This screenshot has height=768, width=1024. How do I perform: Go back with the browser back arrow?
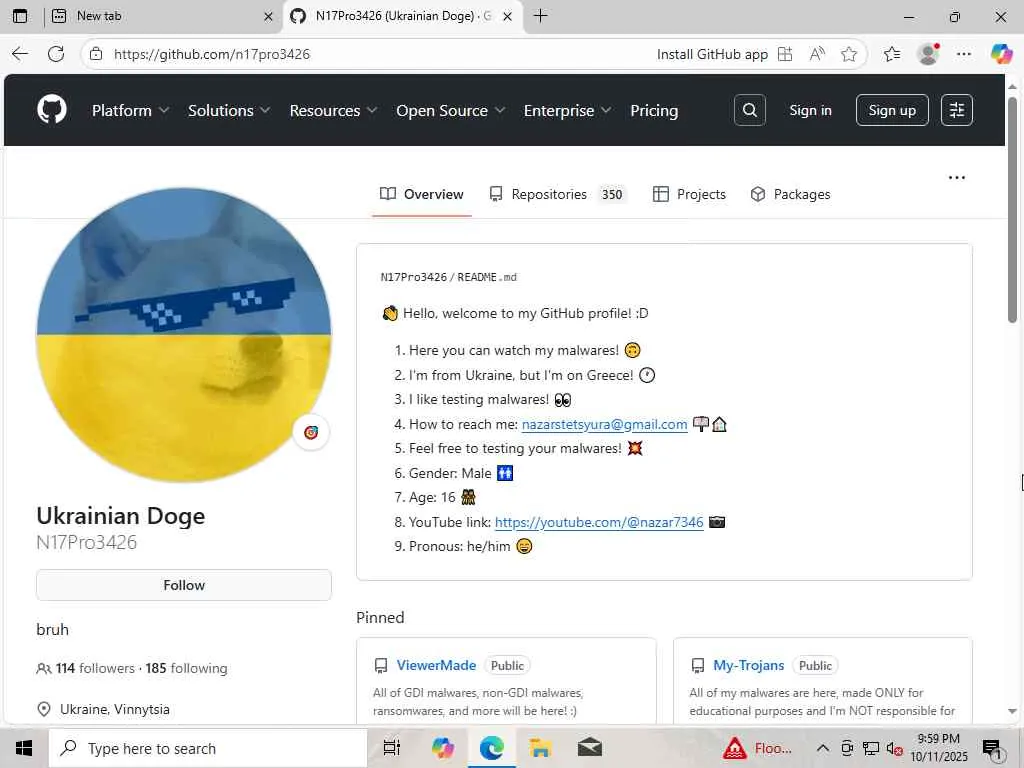click(x=20, y=54)
